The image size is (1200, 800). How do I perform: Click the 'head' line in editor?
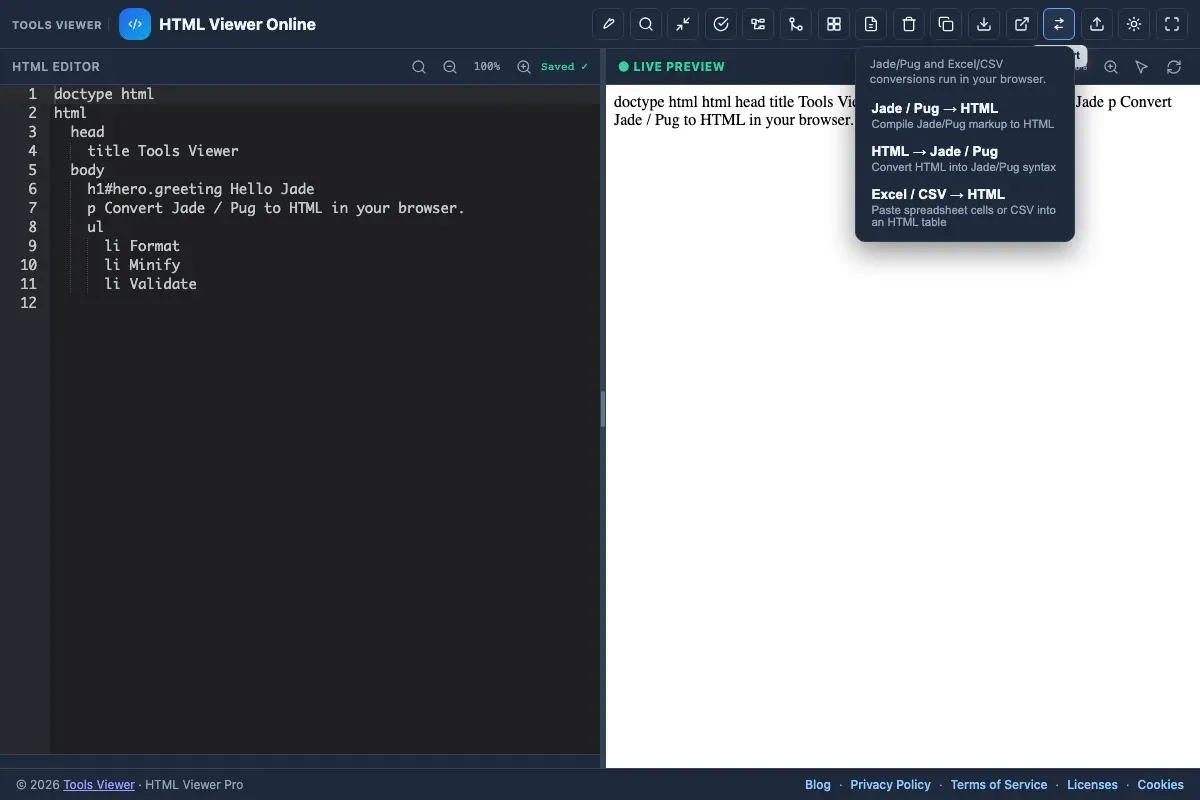pos(87,132)
